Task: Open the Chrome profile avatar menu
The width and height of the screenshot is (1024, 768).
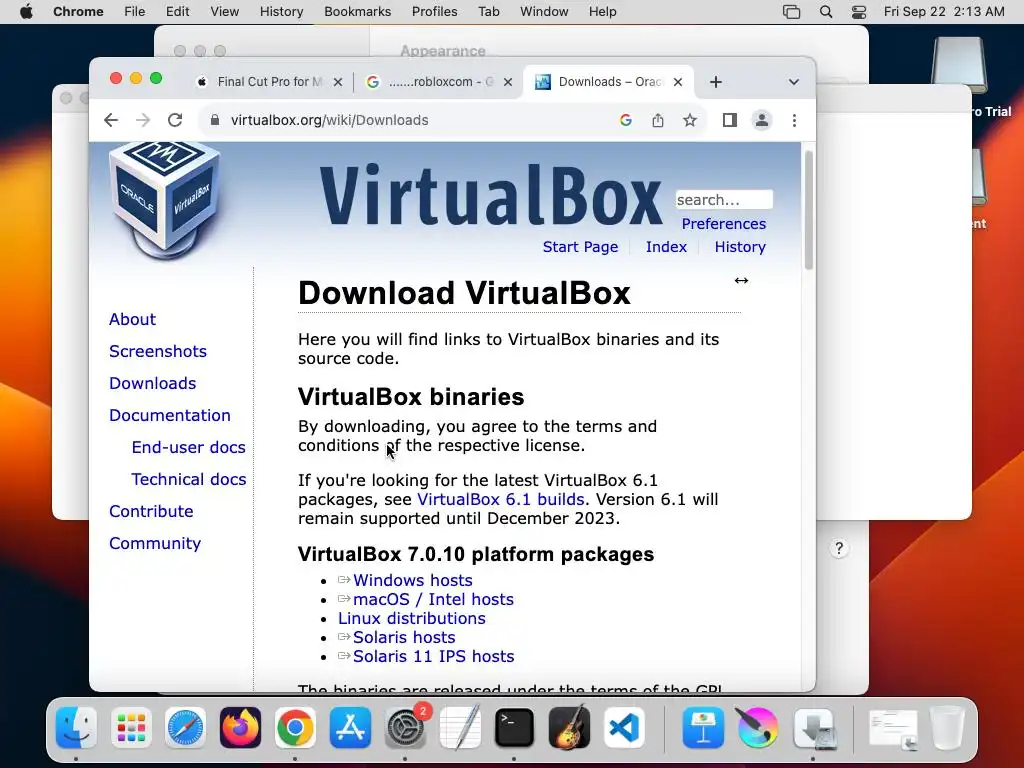Action: (761, 120)
